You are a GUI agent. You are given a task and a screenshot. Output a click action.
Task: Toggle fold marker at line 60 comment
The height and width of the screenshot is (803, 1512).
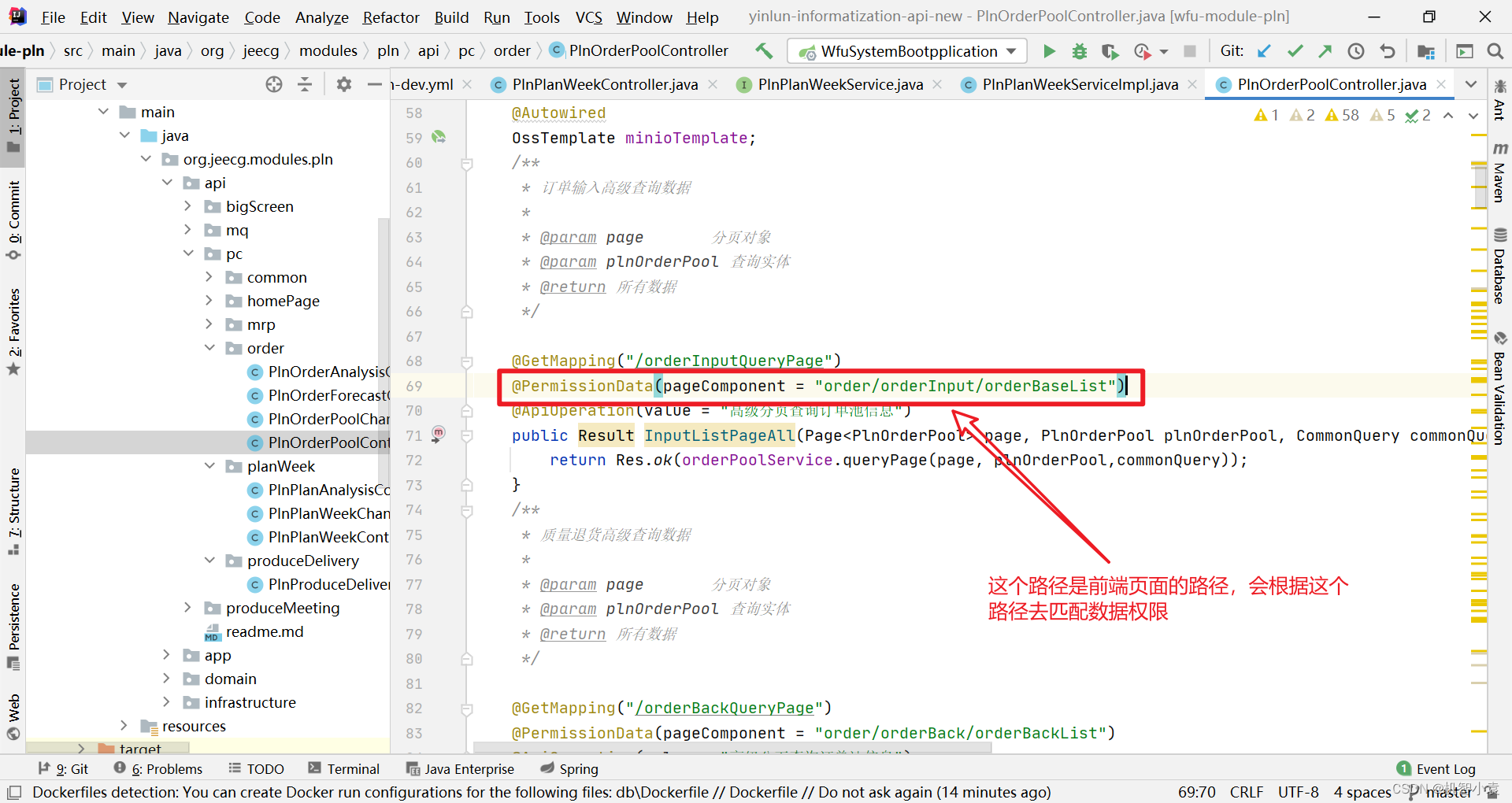coord(466,163)
